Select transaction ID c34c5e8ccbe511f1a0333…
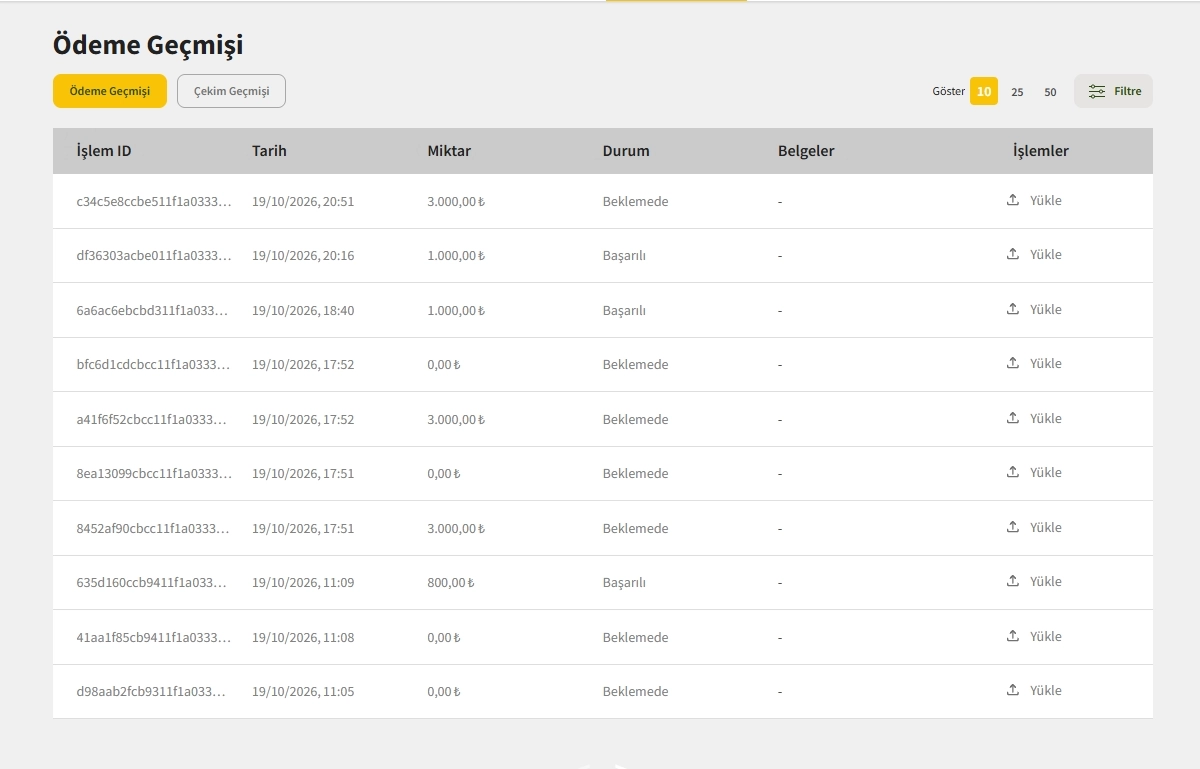Screen dimensions: 1200x769 (154, 201)
